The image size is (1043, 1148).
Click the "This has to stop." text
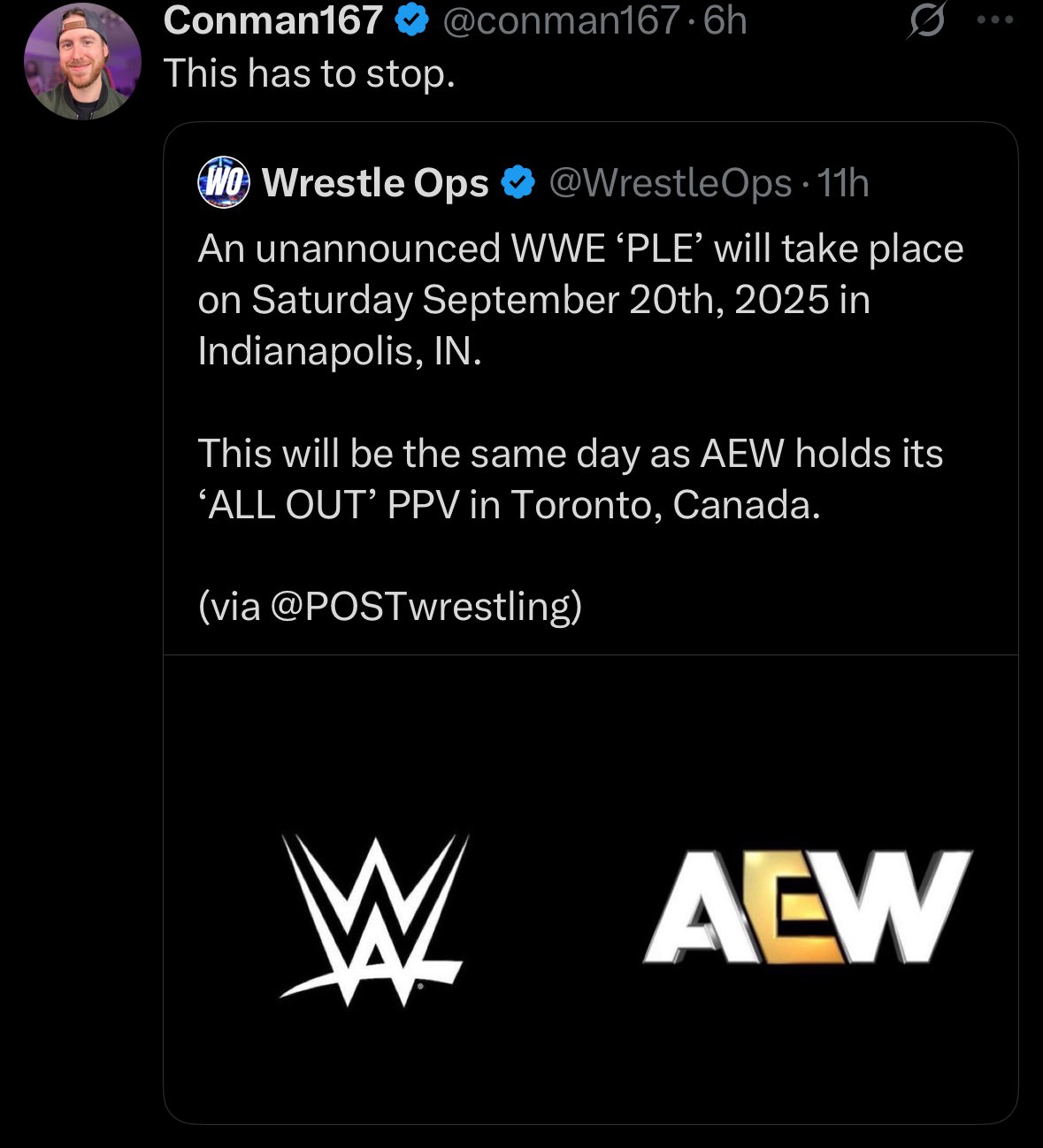[x=310, y=73]
